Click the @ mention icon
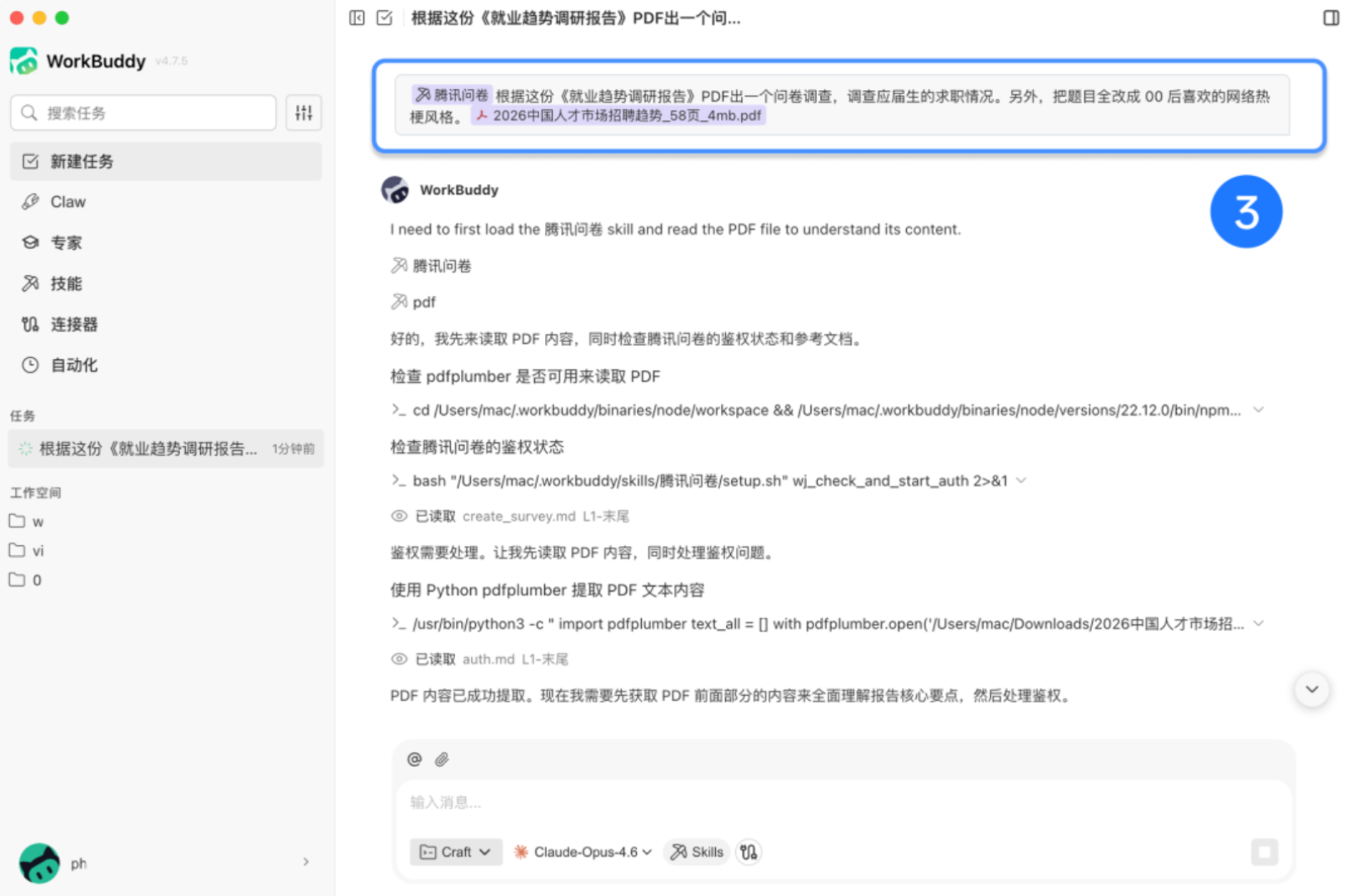1347x896 pixels. (x=414, y=759)
